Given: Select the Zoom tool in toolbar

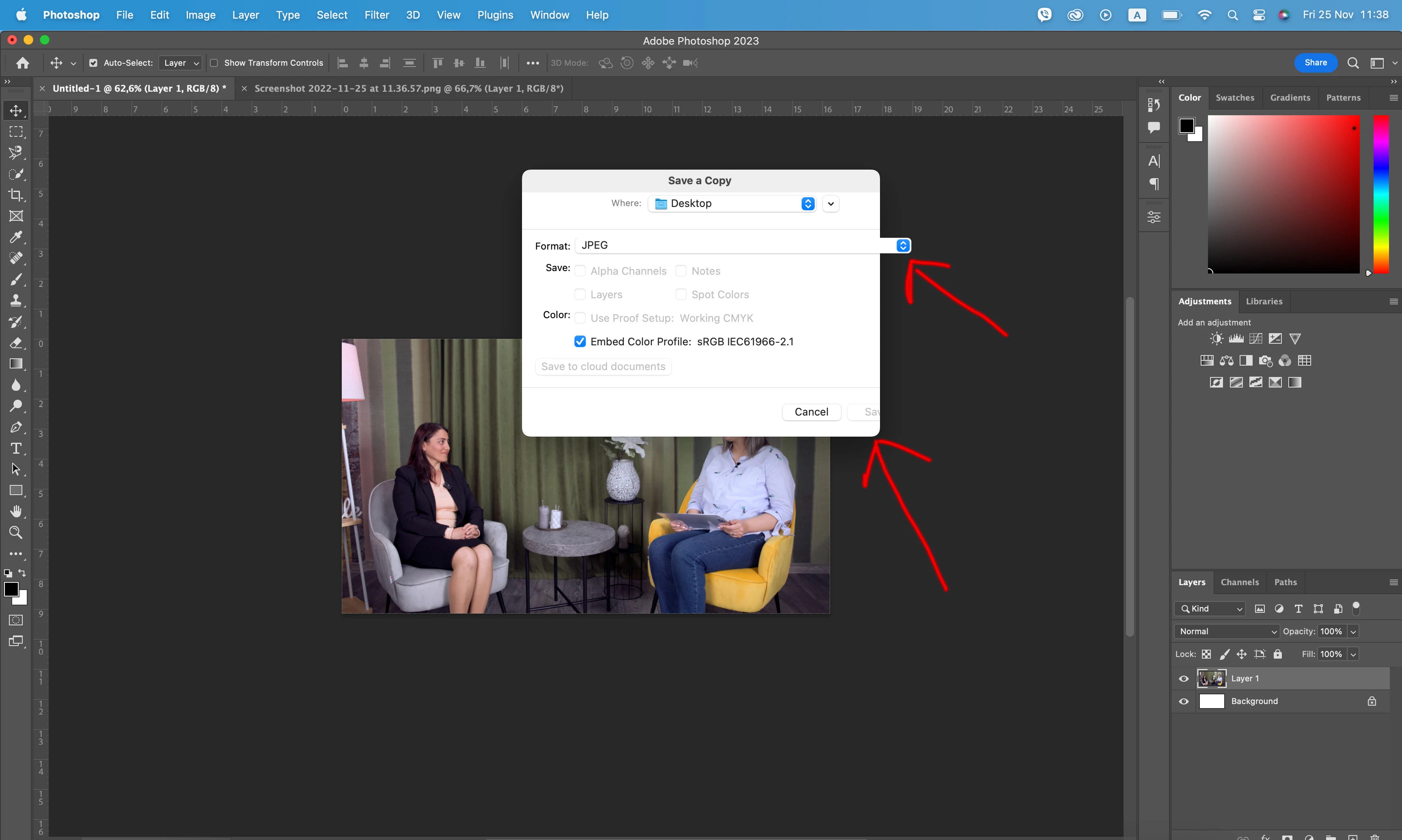Looking at the screenshot, I should tap(16, 533).
